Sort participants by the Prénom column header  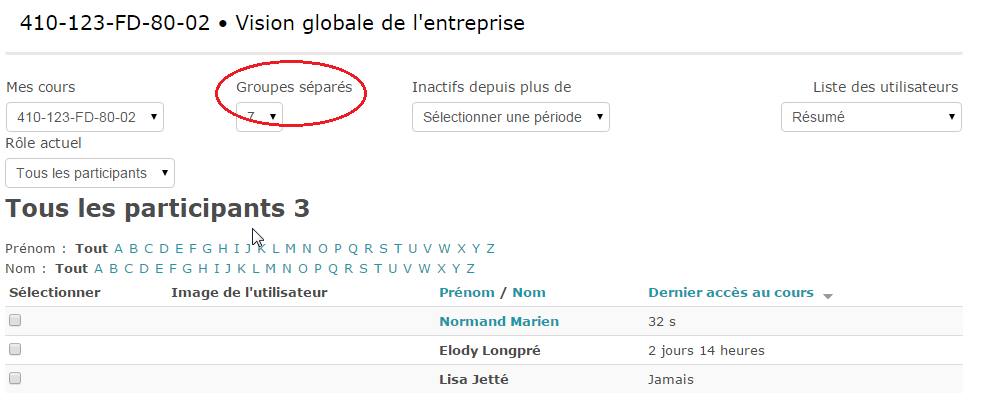point(466,292)
